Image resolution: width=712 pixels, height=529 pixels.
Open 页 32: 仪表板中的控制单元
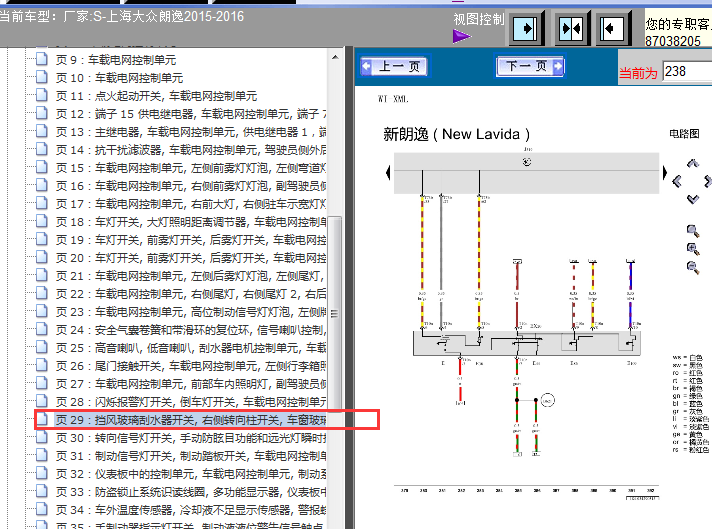click(191, 474)
